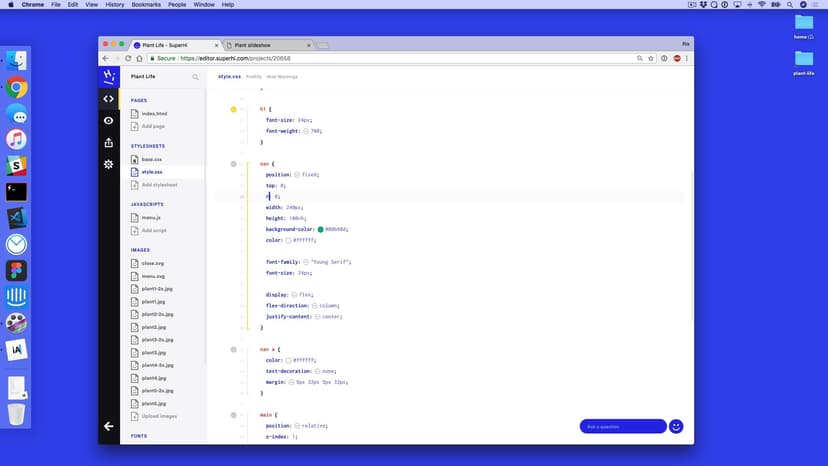The width and height of the screenshot is (828, 466).
Task: Open the View menu in menu bar
Action: click(x=92, y=5)
